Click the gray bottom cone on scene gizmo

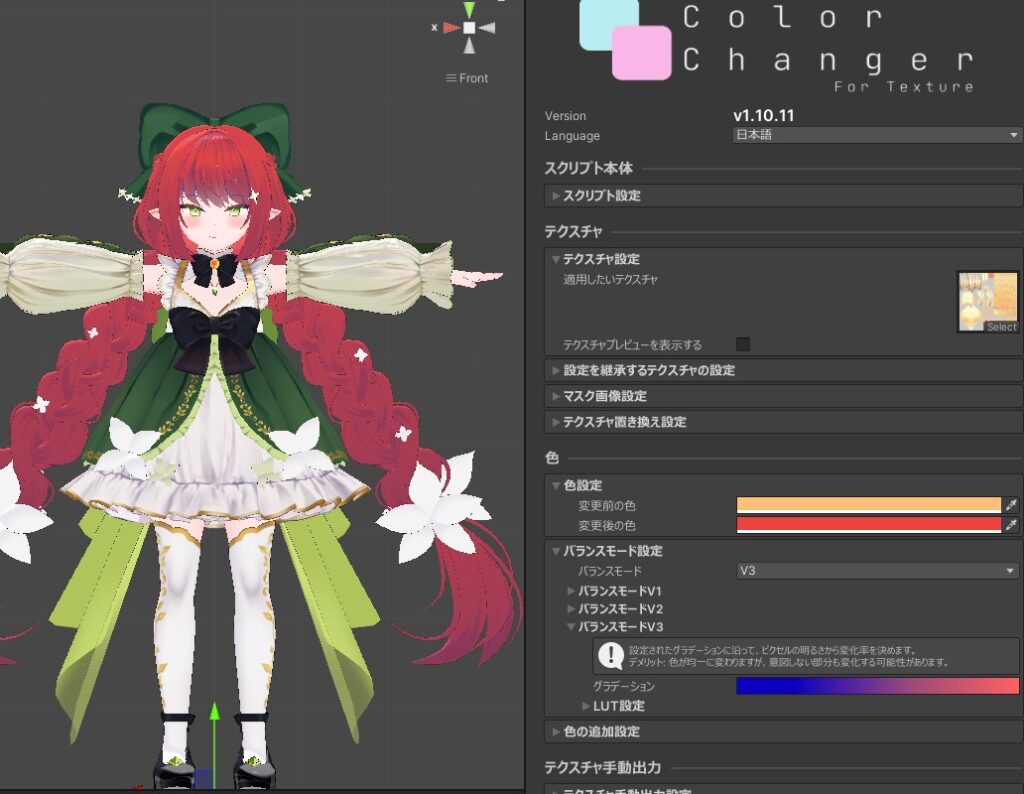[469, 46]
